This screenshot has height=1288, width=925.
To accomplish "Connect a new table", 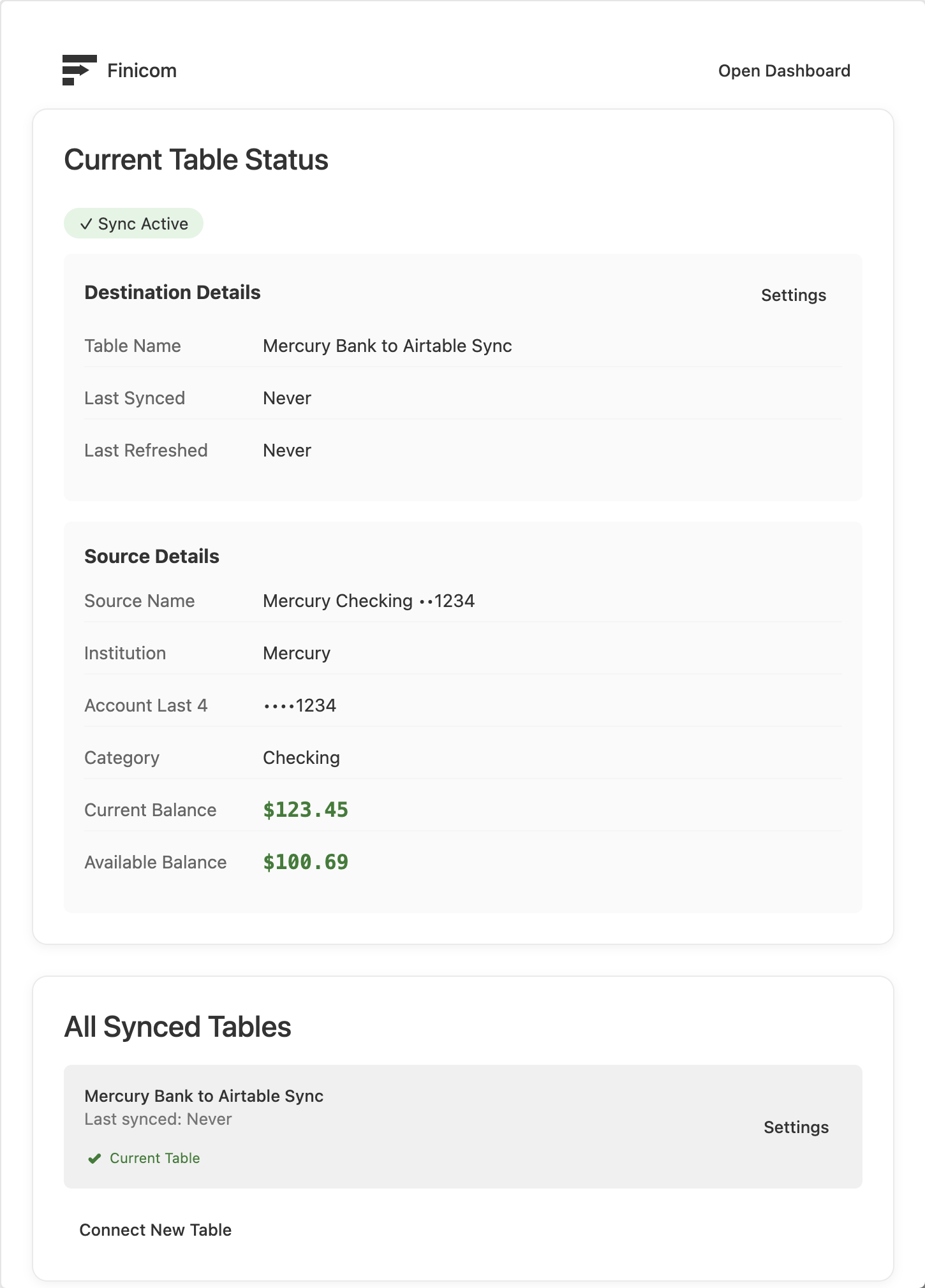I will [x=155, y=1230].
